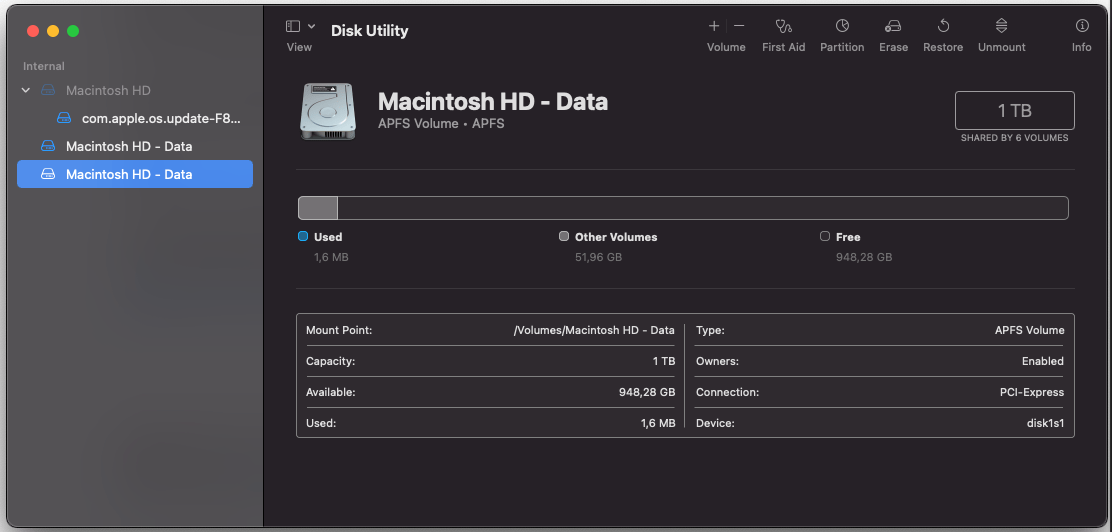Click the 948,28 GB value under Free
This screenshot has width=1112, height=532.
[x=864, y=257]
